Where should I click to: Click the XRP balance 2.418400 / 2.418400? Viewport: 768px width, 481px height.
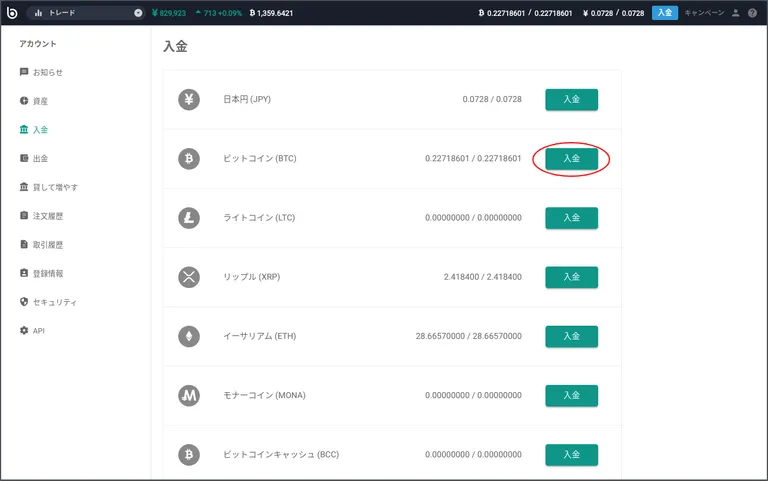point(483,277)
